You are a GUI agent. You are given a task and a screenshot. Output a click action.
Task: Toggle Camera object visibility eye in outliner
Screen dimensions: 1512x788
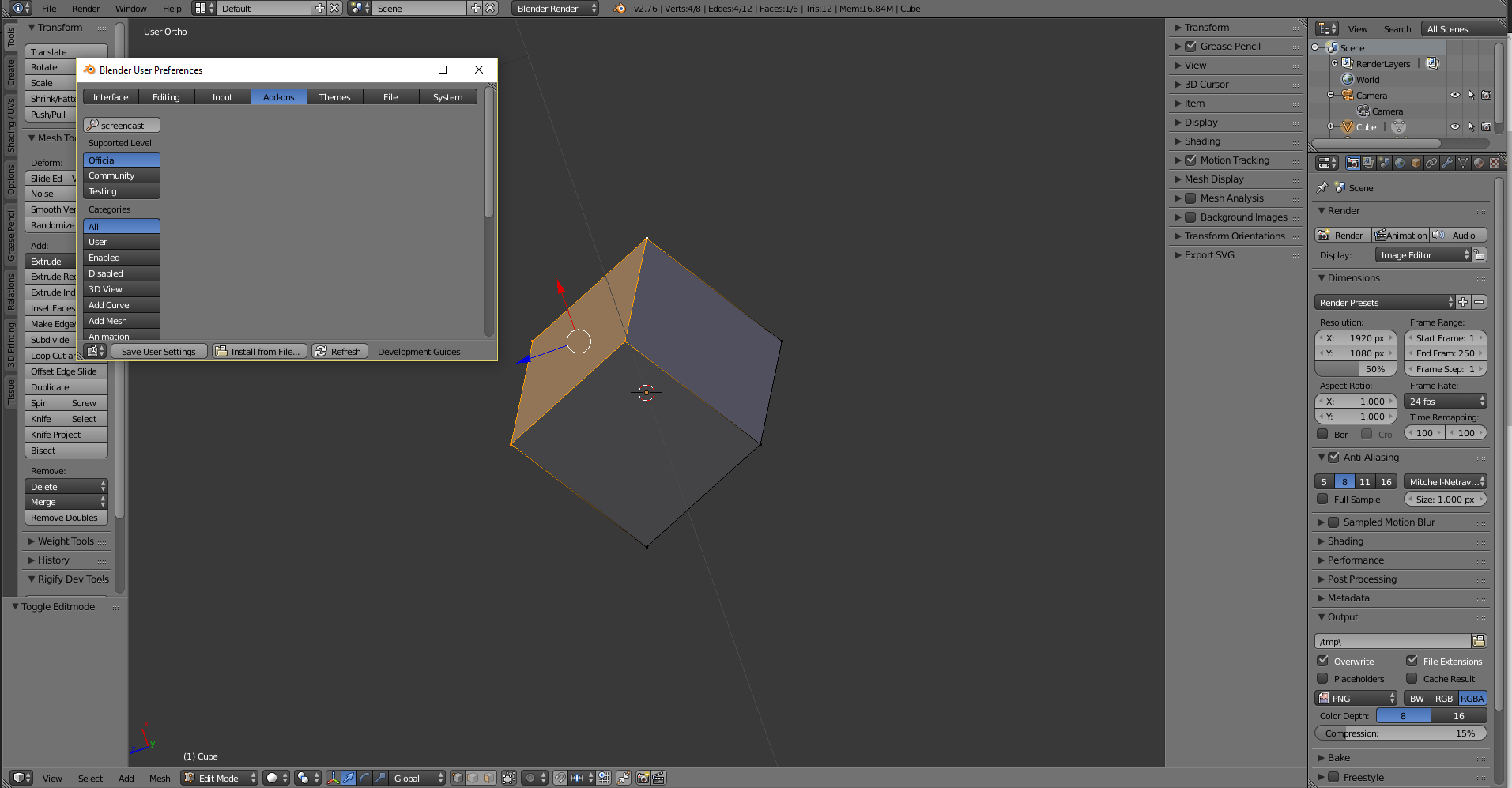click(1455, 95)
